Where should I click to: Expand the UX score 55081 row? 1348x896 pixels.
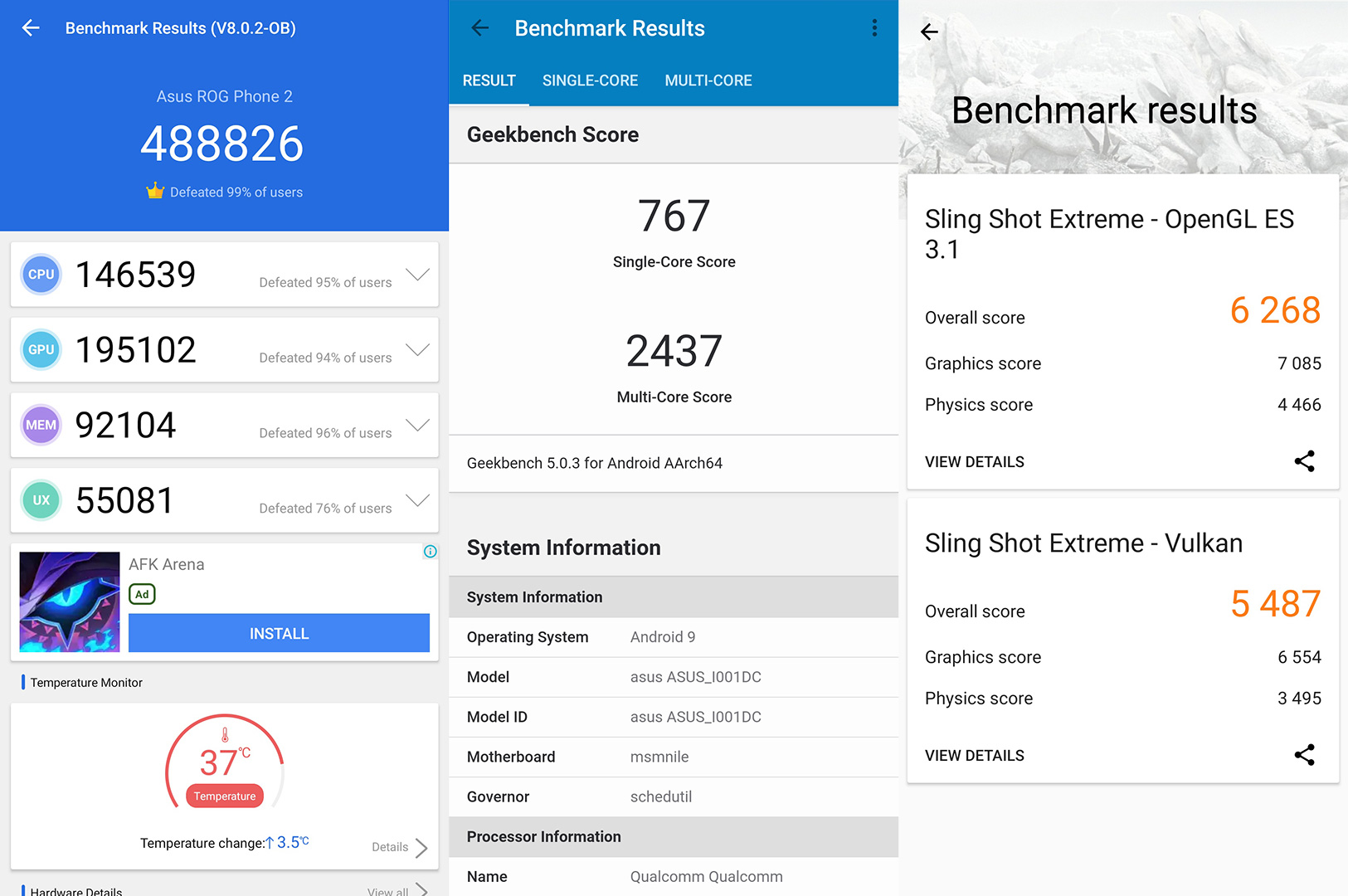point(417,500)
